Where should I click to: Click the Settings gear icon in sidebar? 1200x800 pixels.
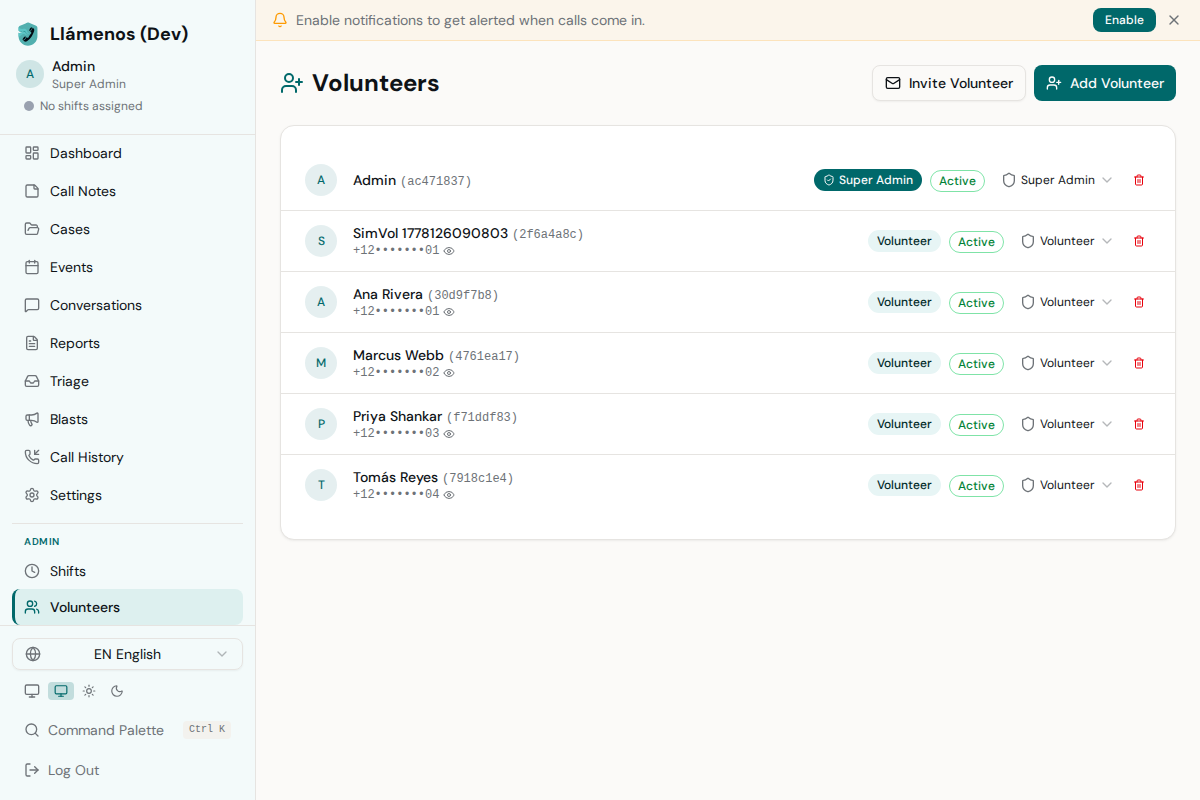click(32, 495)
